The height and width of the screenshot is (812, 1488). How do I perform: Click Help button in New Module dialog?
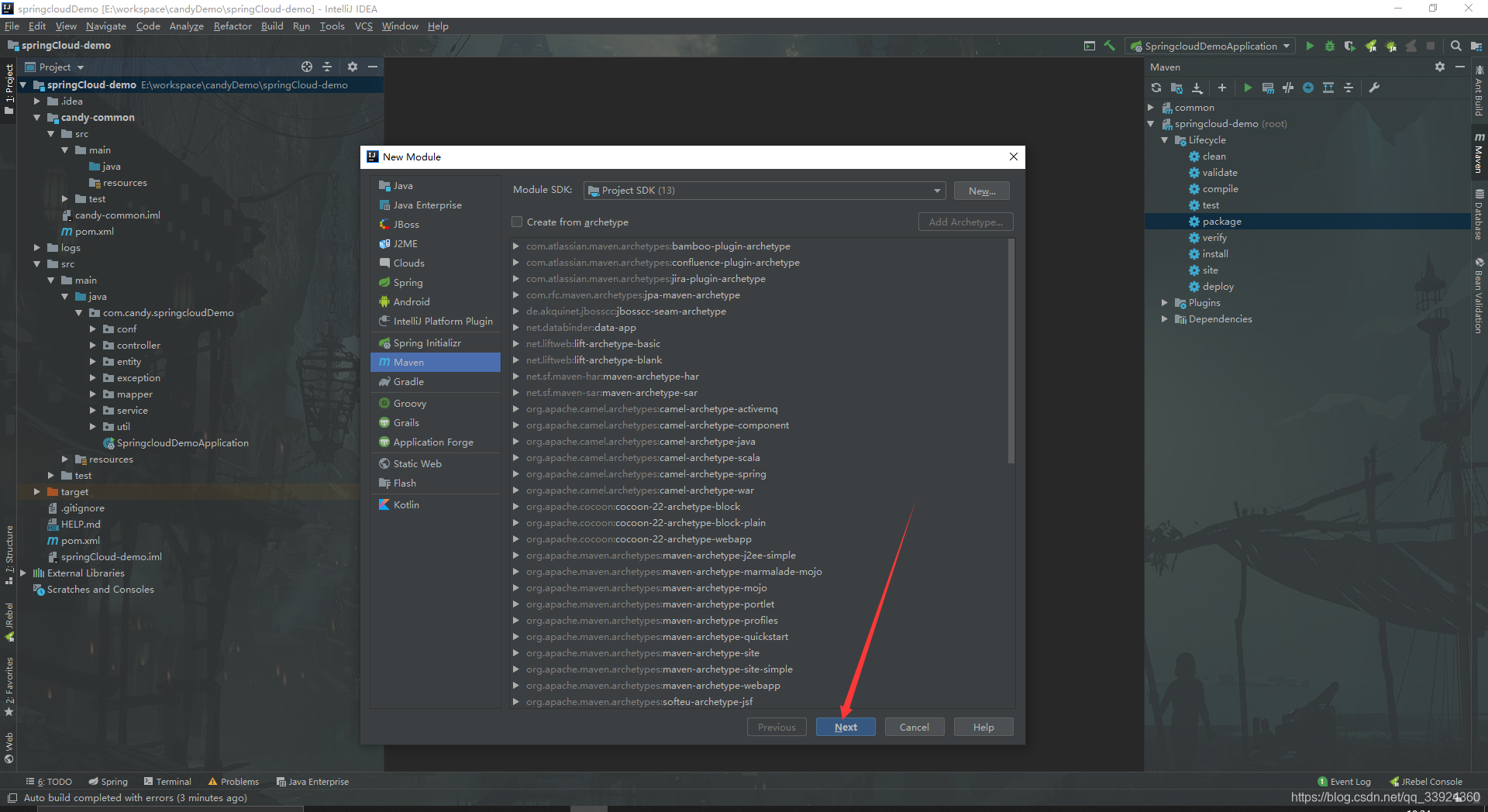(x=983, y=727)
